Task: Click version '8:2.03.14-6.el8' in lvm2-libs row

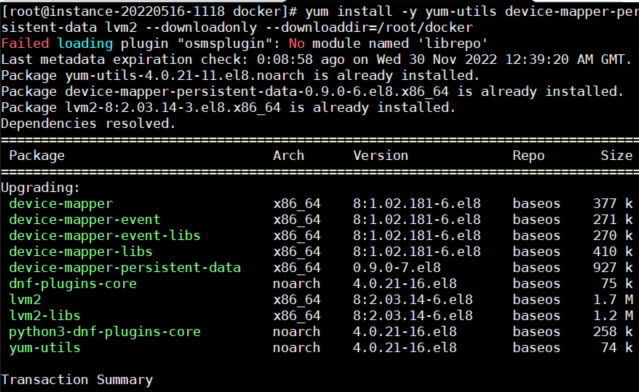Action: (413, 315)
